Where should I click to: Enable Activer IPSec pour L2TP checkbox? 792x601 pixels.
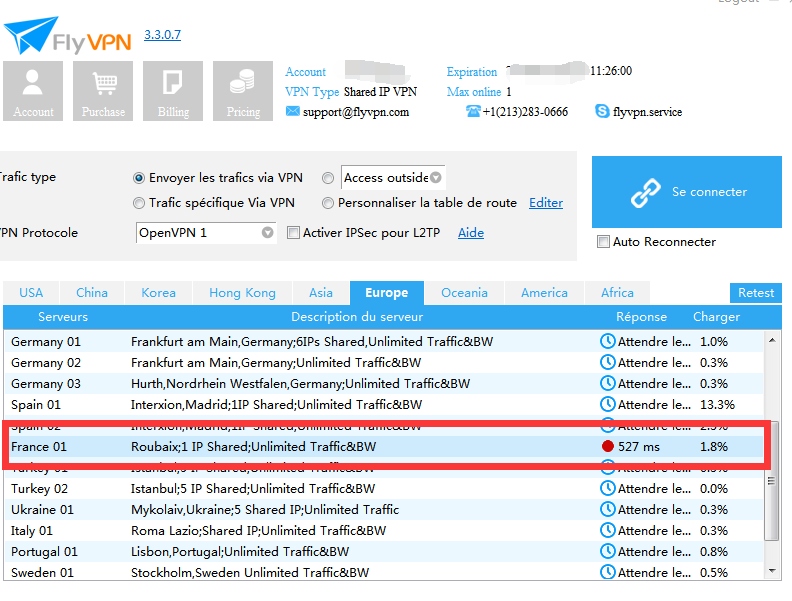[293, 233]
